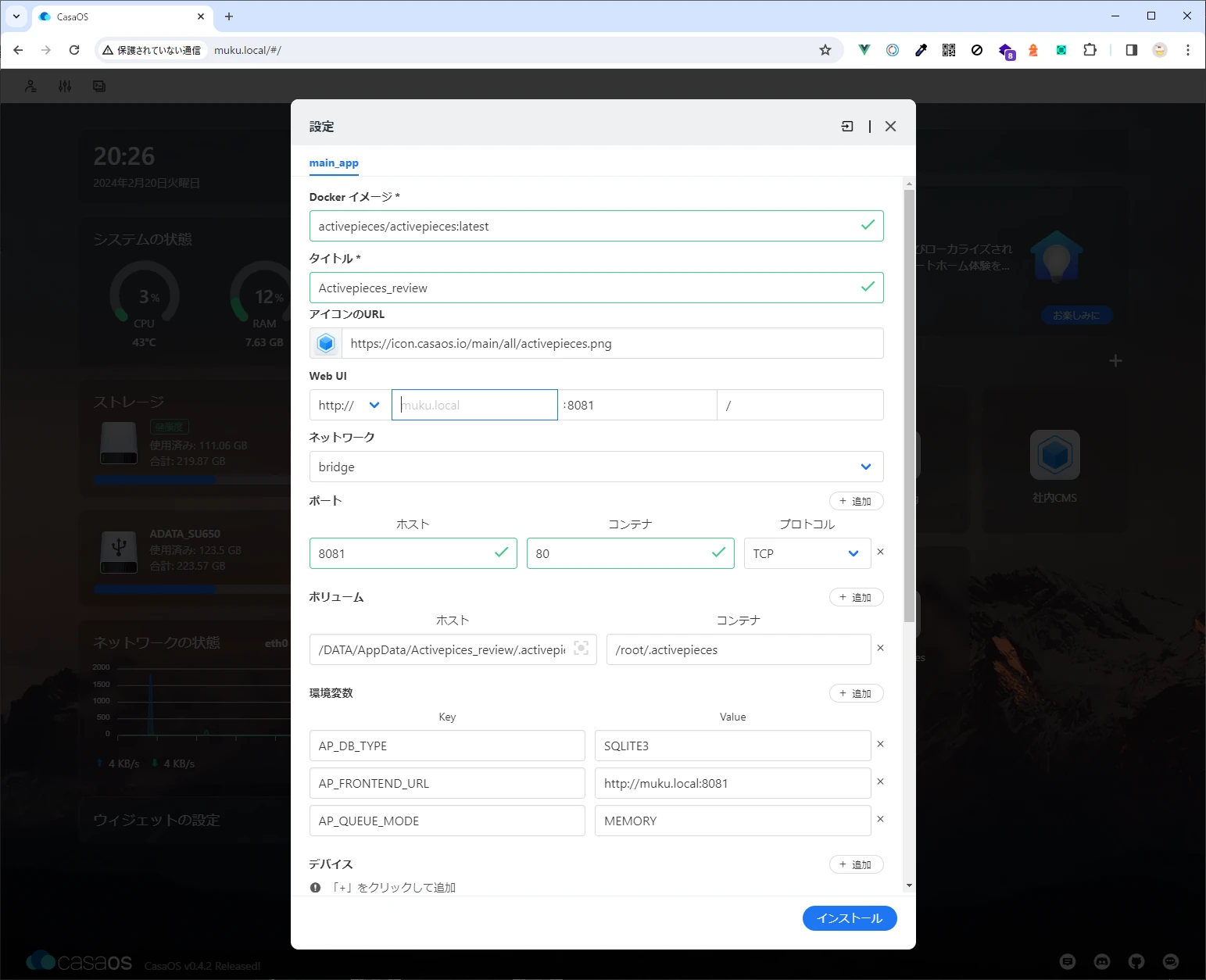The image size is (1206, 980).
Task: Open the eyedropper extension
Action: click(921, 50)
